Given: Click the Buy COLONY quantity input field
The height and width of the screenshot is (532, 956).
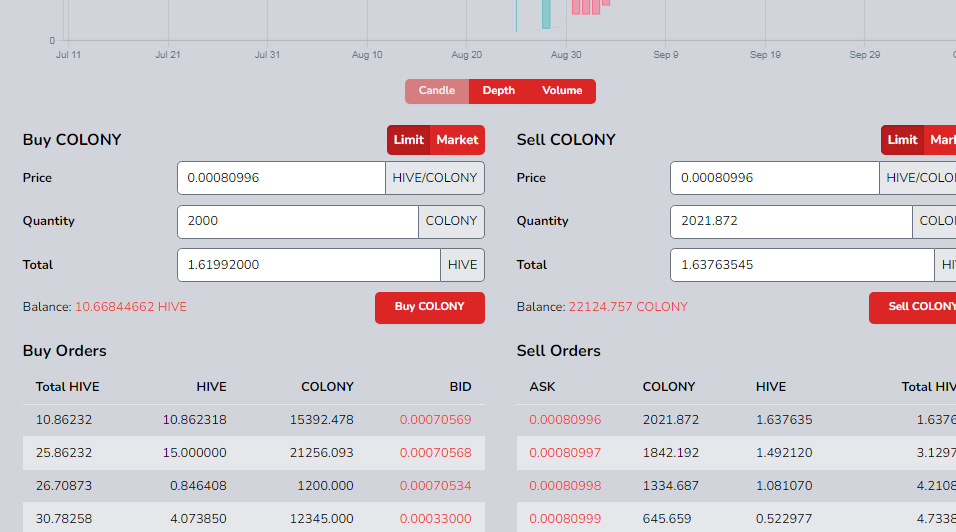Looking at the screenshot, I should [297, 221].
